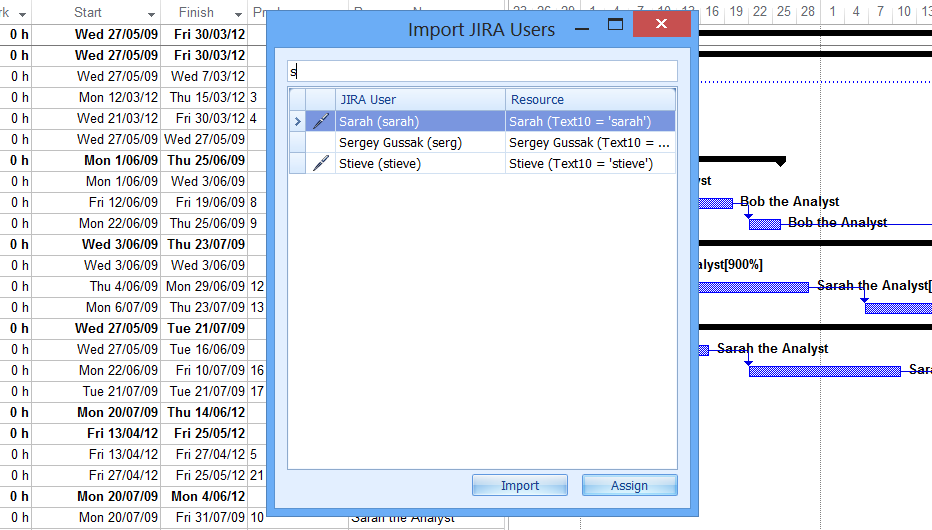The width and height of the screenshot is (932, 530).
Task: Sort by the JIRA User column header
Action: coord(420,100)
